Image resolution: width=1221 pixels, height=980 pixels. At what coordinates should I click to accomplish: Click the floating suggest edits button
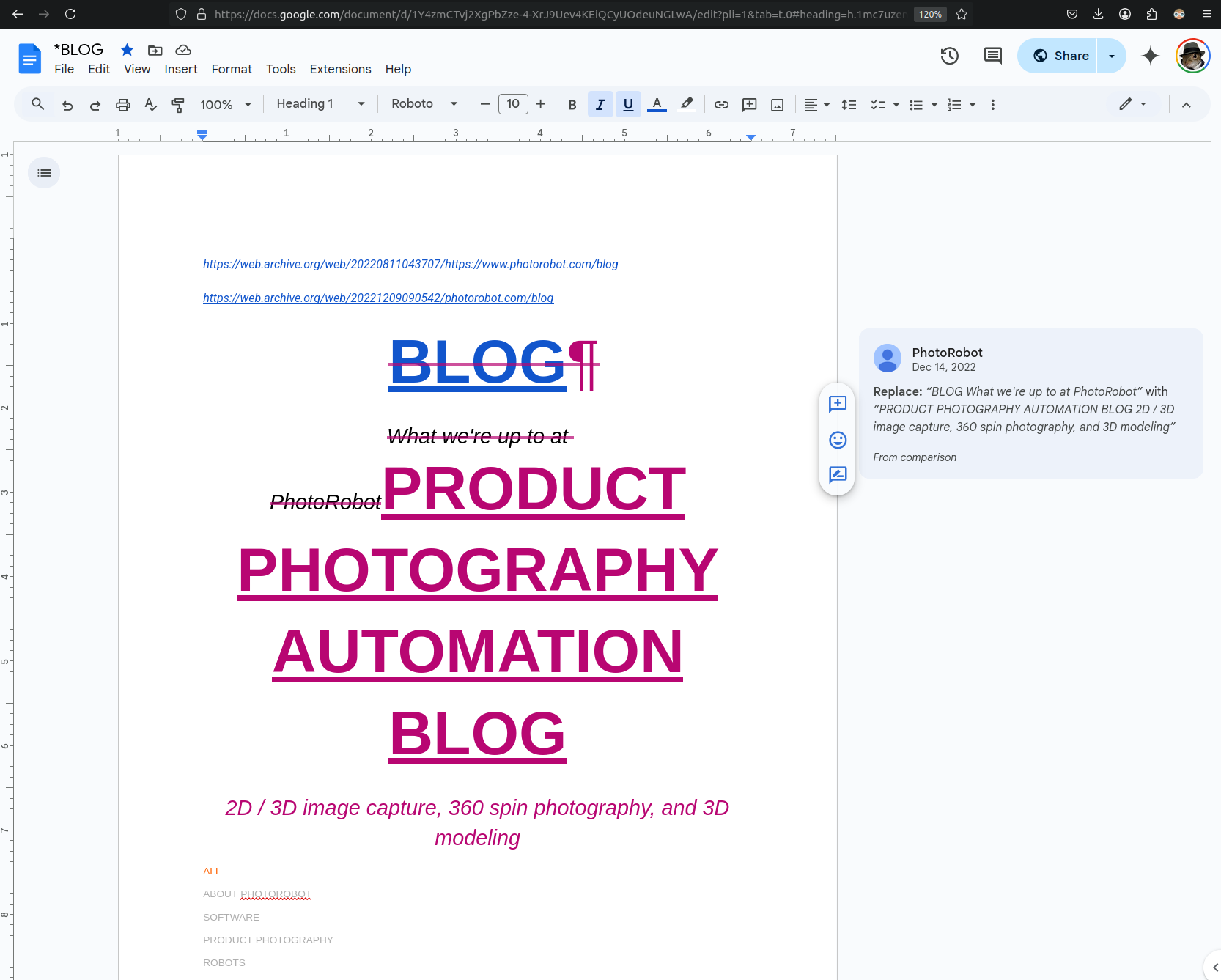click(x=838, y=475)
